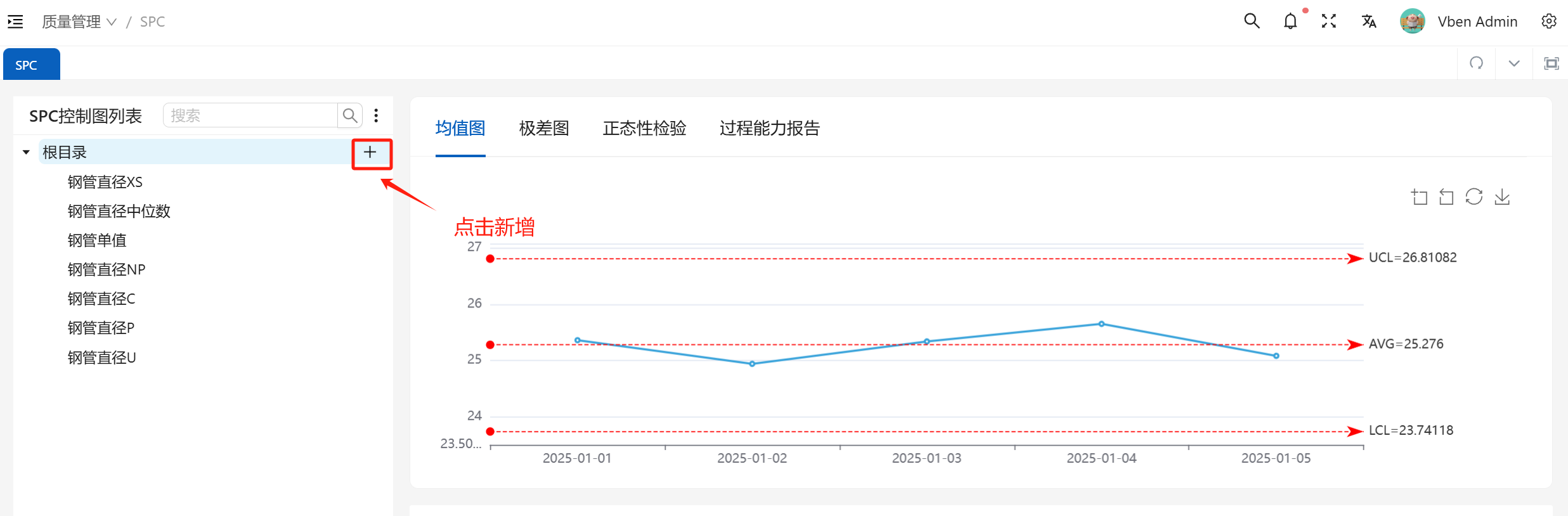Select 钢管直径中位数 in the tree
1568x516 pixels.
coord(119,211)
